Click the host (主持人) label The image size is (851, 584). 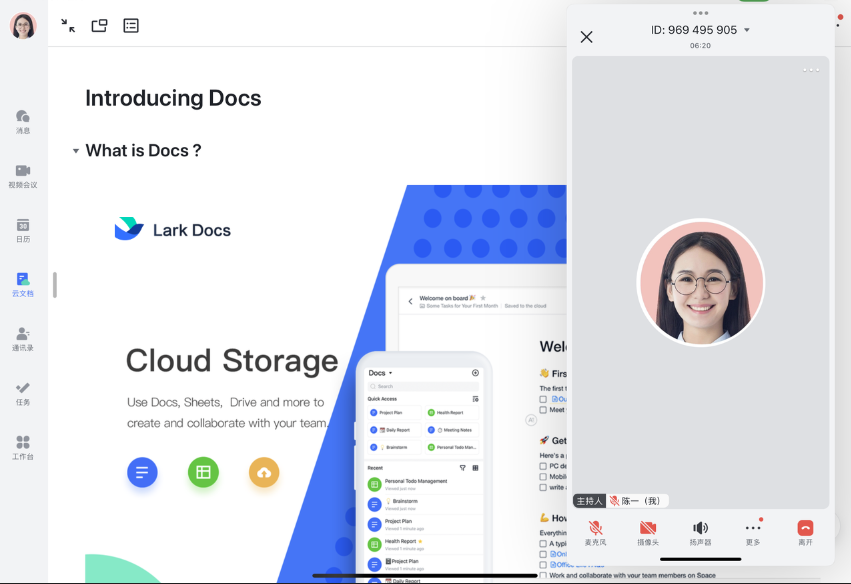[x=589, y=500]
